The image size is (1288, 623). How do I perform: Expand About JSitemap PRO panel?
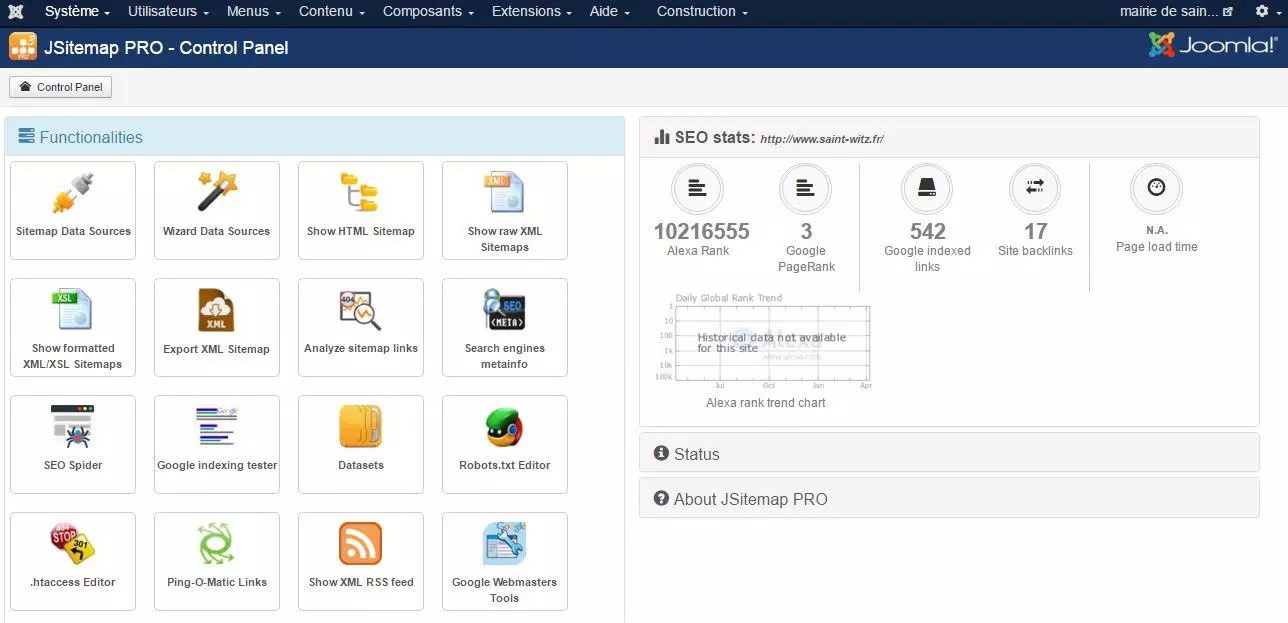[949, 498]
